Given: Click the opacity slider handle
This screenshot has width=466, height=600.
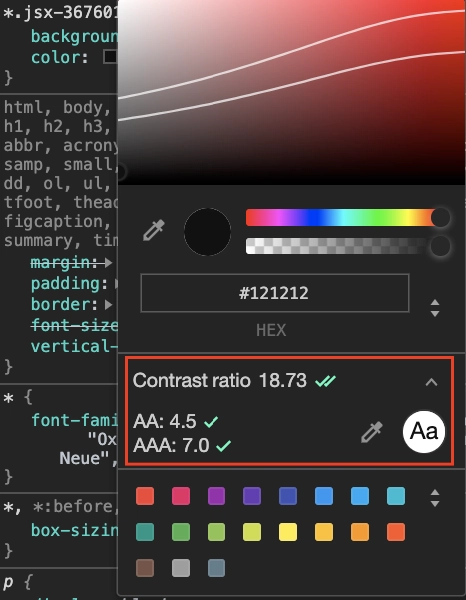Looking at the screenshot, I should pyautogui.click(x=440, y=246).
